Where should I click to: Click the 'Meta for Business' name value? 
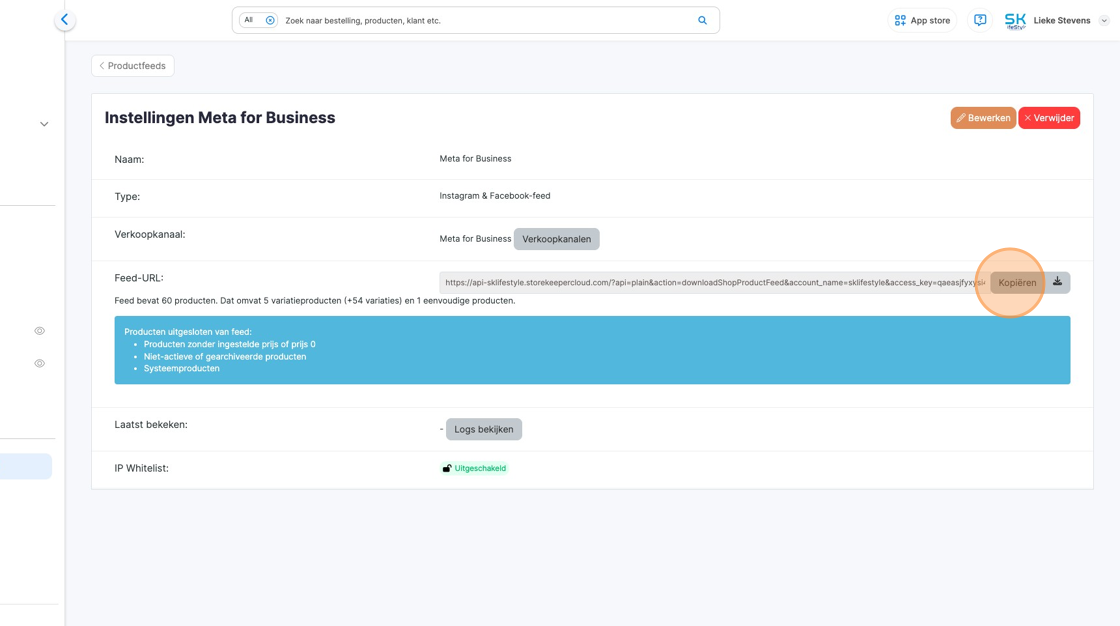(x=475, y=159)
